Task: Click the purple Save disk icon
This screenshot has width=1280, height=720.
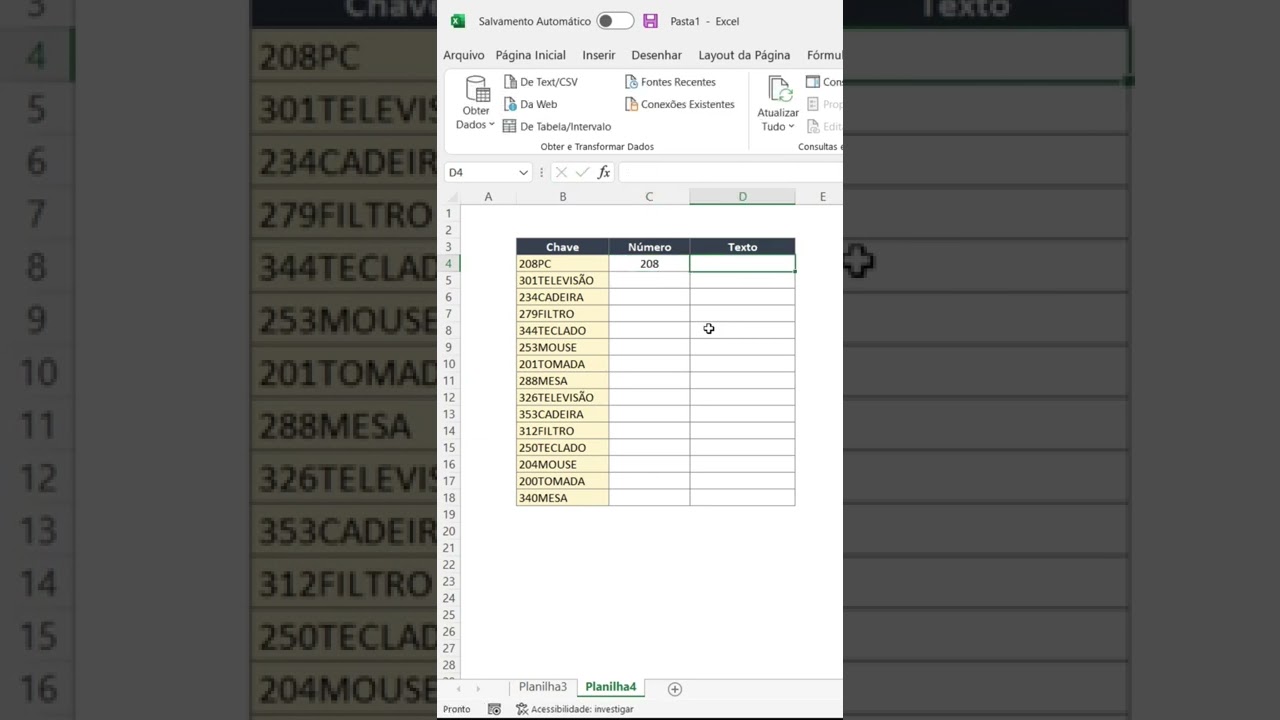Action: coord(650,21)
